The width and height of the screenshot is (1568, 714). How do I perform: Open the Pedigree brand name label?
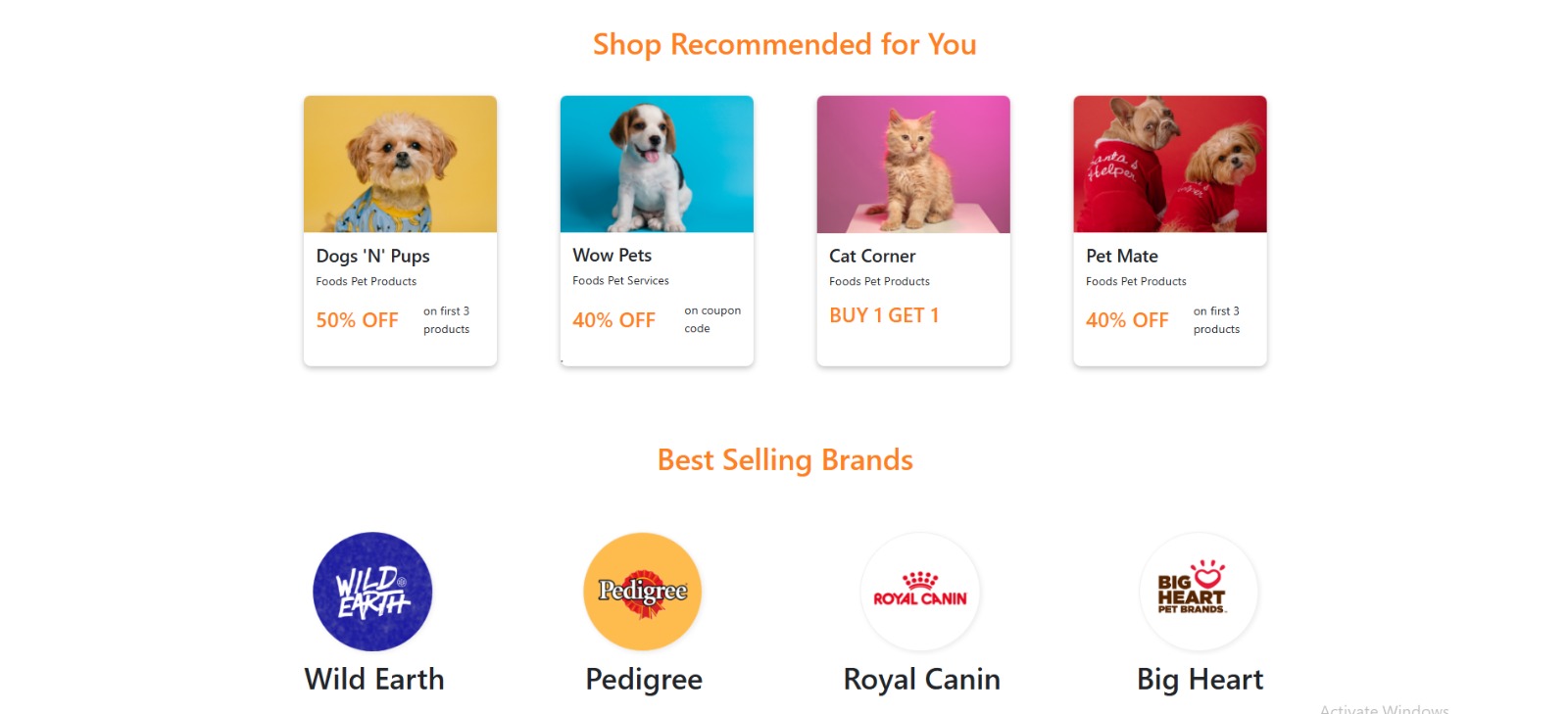click(x=644, y=679)
